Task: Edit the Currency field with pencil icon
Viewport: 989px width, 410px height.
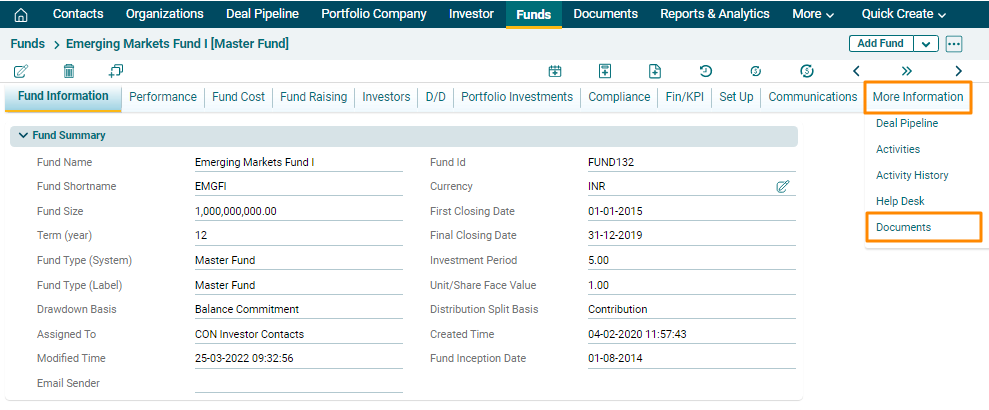Action: point(783,187)
